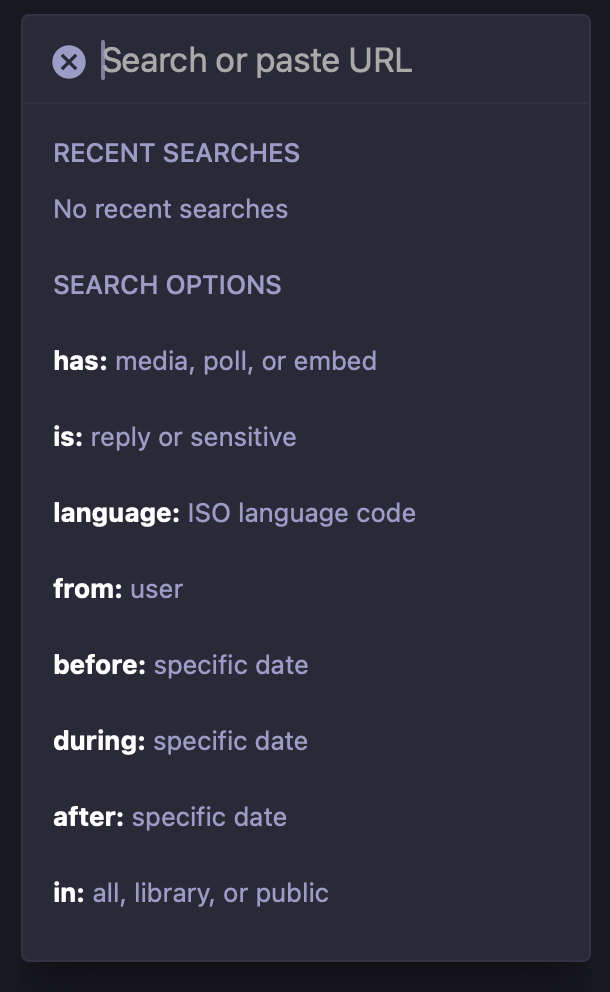Focus the Search or paste URL field
Image resolution: width=610 pixels, height=992 pixels.
click(x=335, y=61)
